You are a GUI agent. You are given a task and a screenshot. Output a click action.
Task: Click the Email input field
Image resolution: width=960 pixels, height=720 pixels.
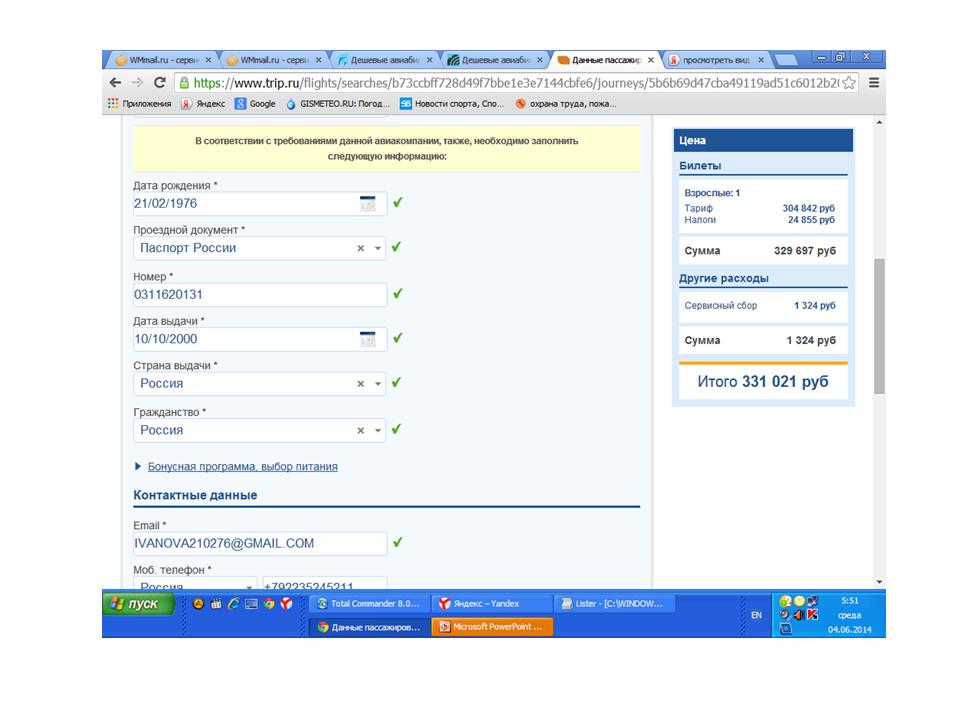point(260,544)
